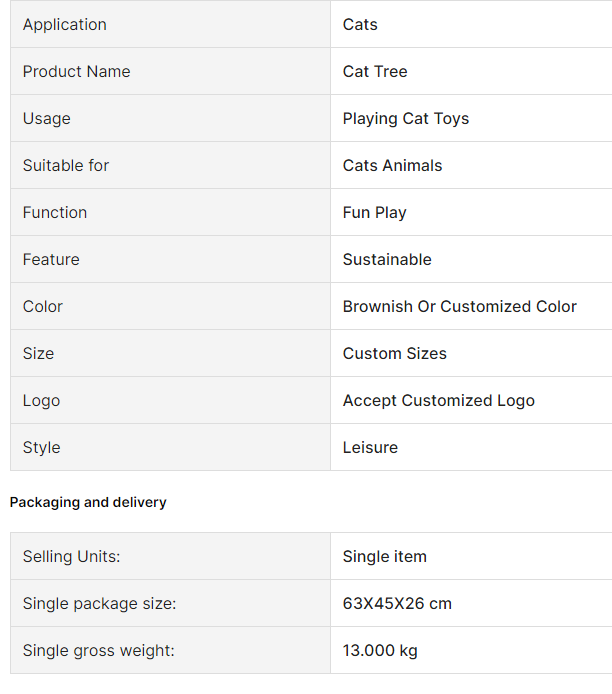Click the Product Name label
The image size is (612, 694).
(76, 71)
